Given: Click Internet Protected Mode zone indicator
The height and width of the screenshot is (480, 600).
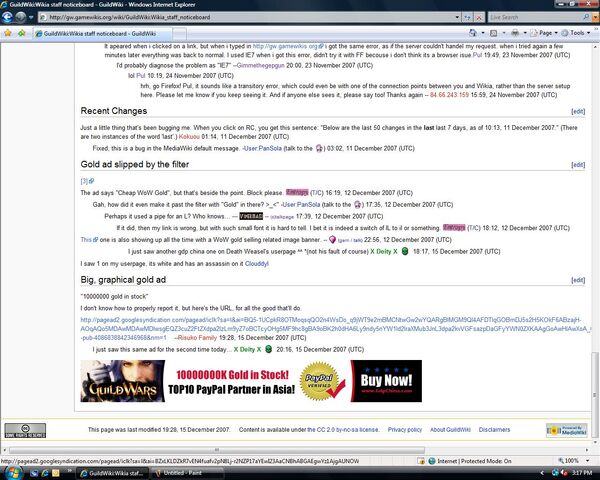Looking at the screenshot, I should coord(470,461).
